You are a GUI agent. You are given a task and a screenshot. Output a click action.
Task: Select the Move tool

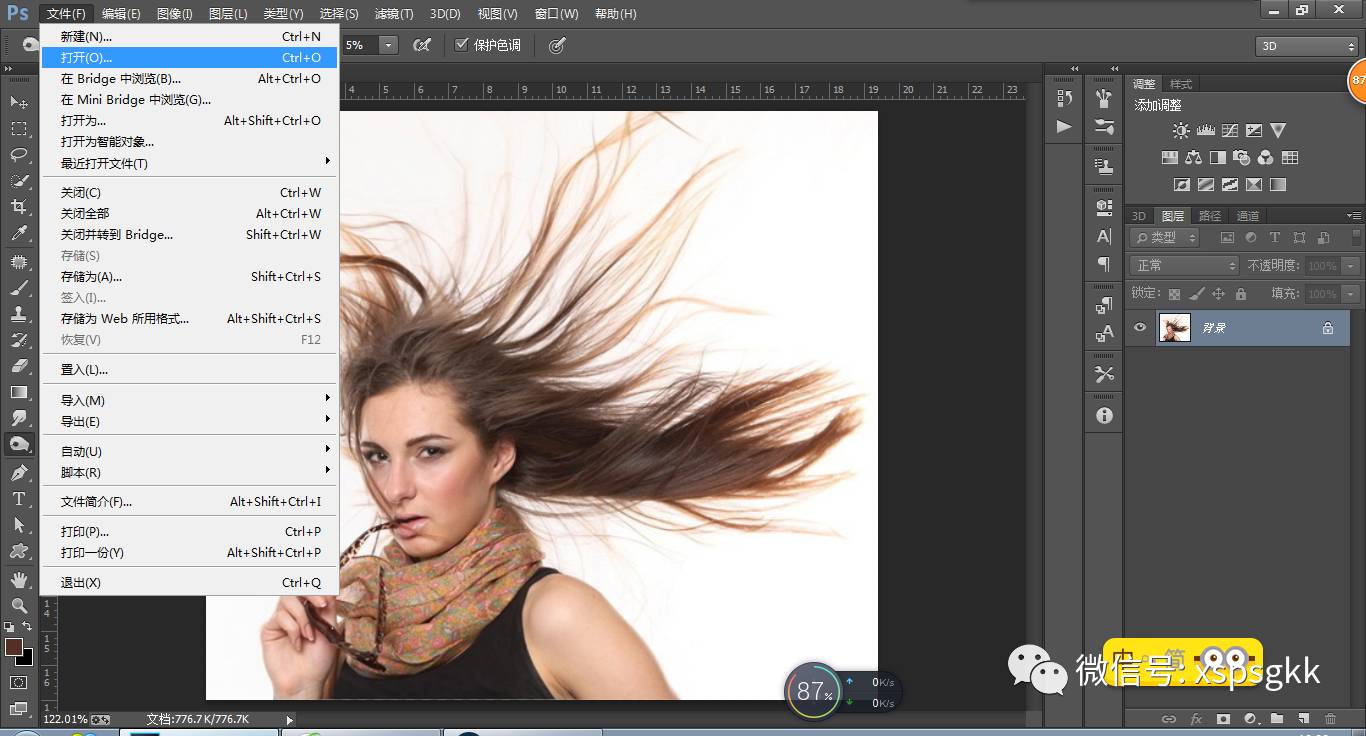click(19, 102)
